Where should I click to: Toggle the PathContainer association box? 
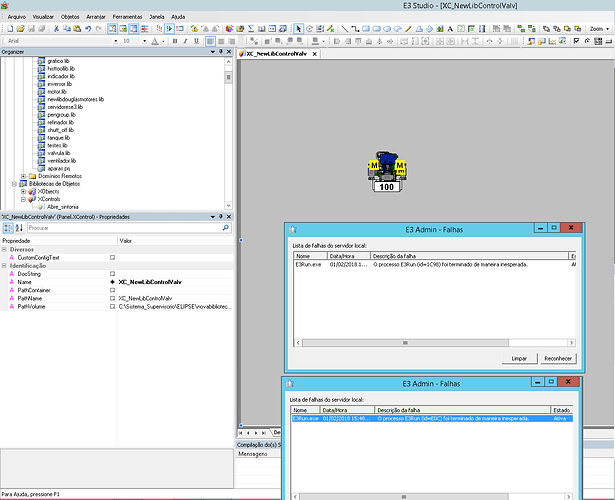tap(113, 290)
